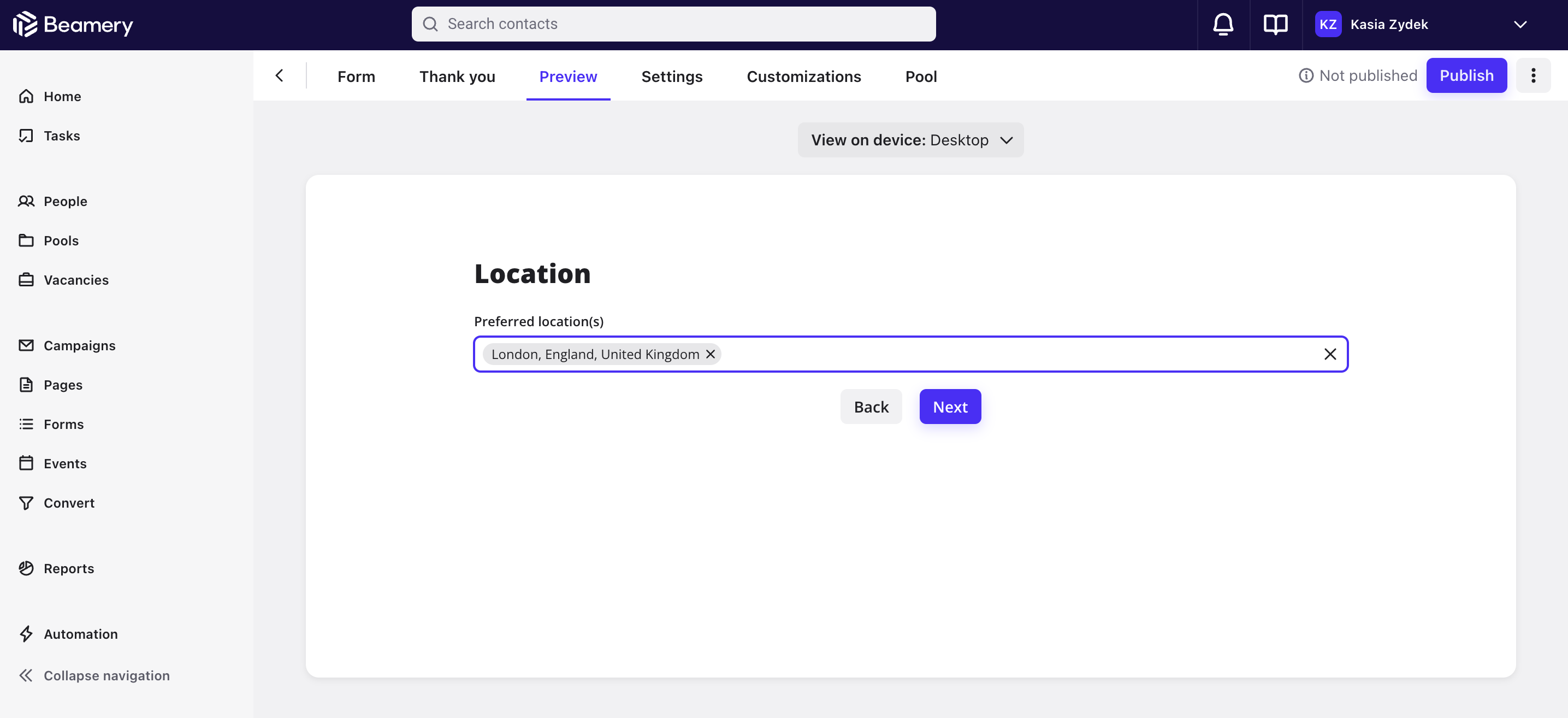
Task: Switch to the Settings tab
Action: [x=672, y=75]
